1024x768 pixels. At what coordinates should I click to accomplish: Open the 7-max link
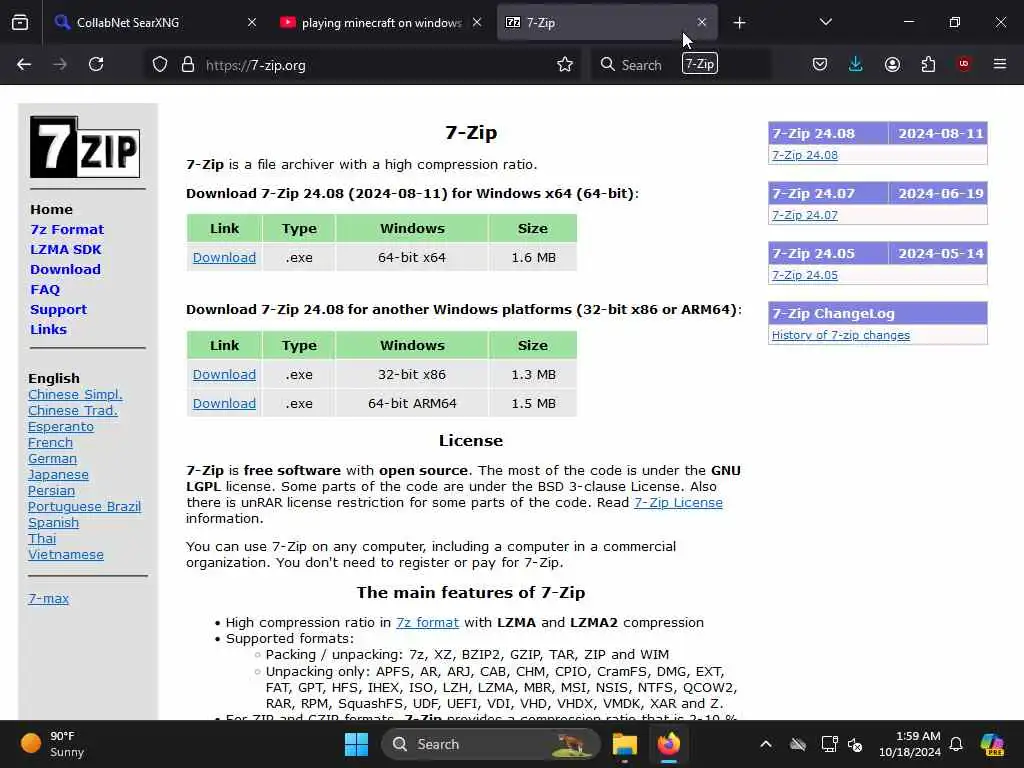[48, 598]
